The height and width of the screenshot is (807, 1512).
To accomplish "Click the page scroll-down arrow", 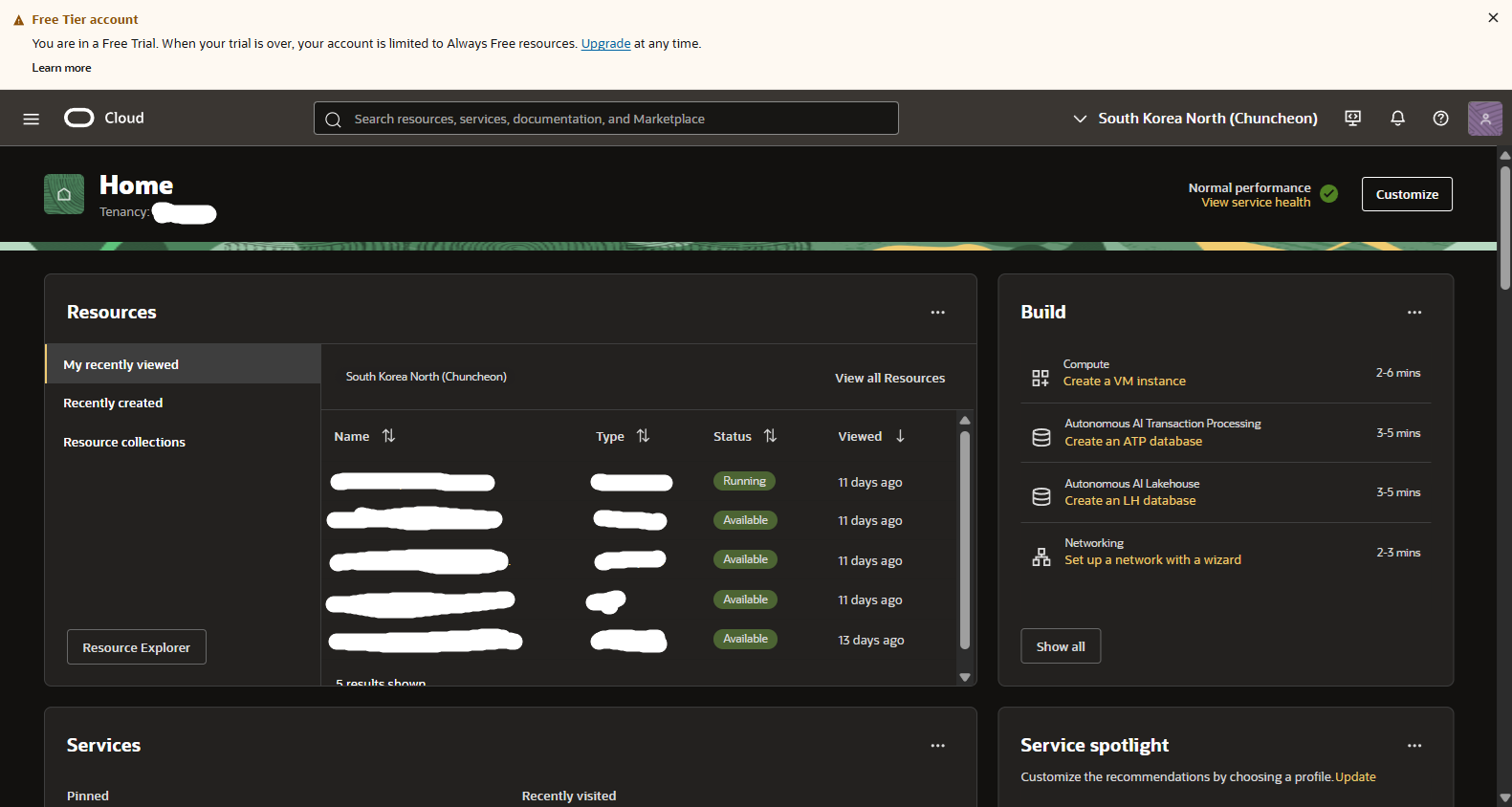I will [1504, 797].
